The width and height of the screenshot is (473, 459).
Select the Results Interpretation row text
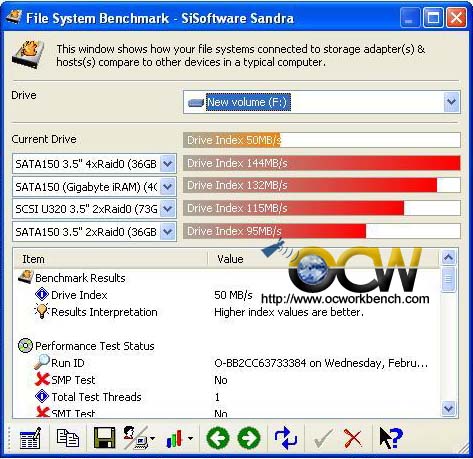[x=104, y=312]
